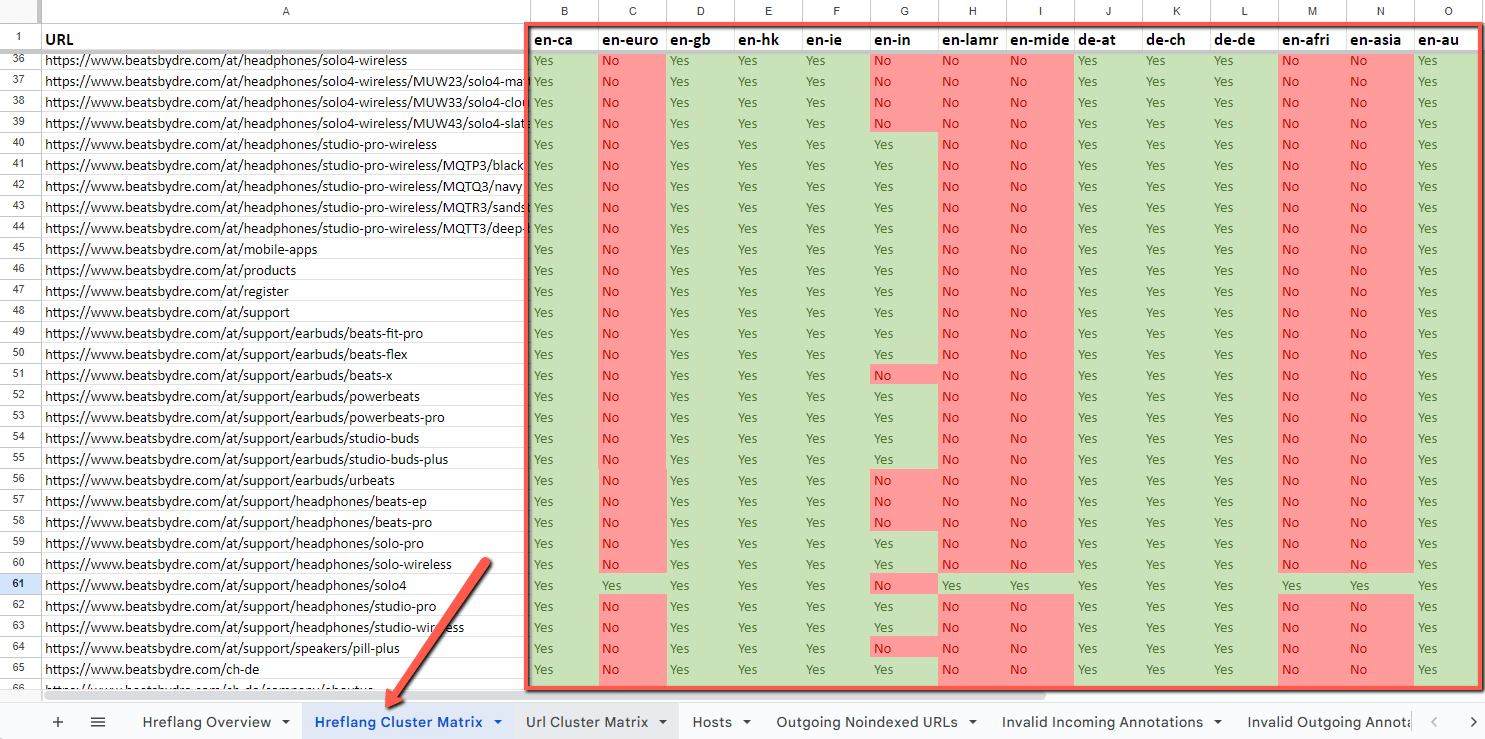This screenshot has height=739, width=1485.
Task: Select the en-gb header cell
Action: pos(701,39)
